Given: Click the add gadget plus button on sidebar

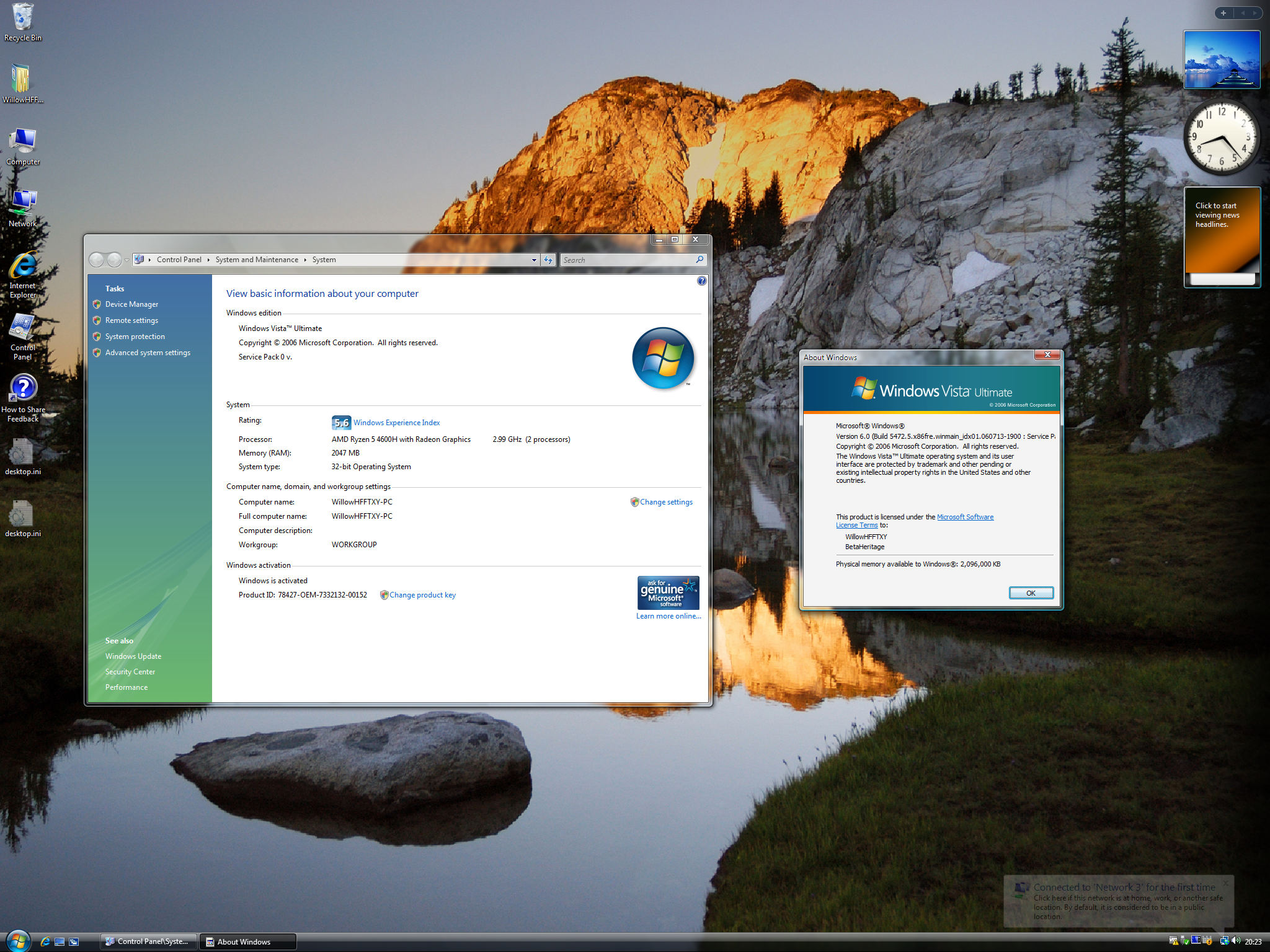Looking at the screenshot, I should 1223,13.
